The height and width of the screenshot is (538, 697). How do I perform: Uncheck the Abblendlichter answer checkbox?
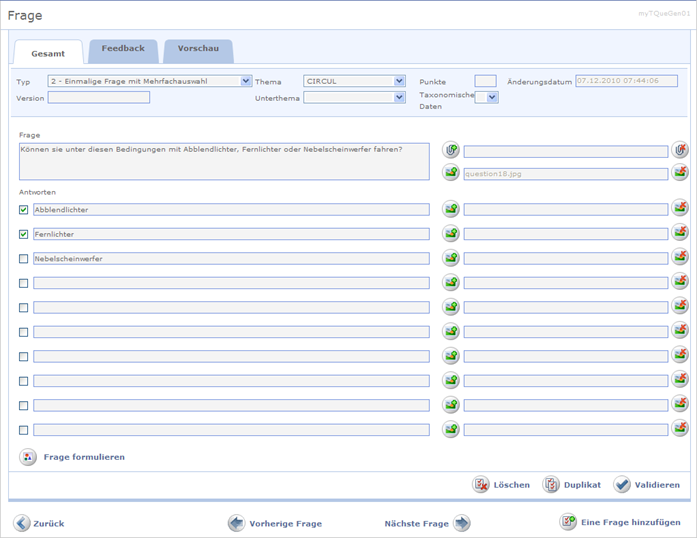[23, 210]
